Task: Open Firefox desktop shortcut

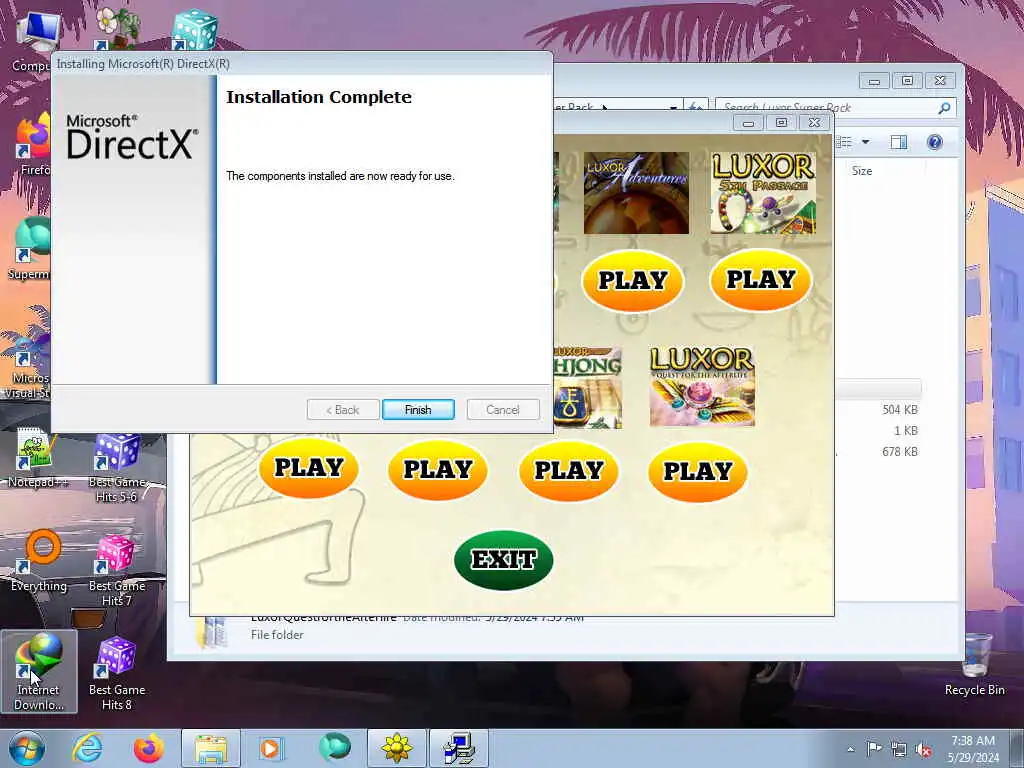Action: [33, 144]
